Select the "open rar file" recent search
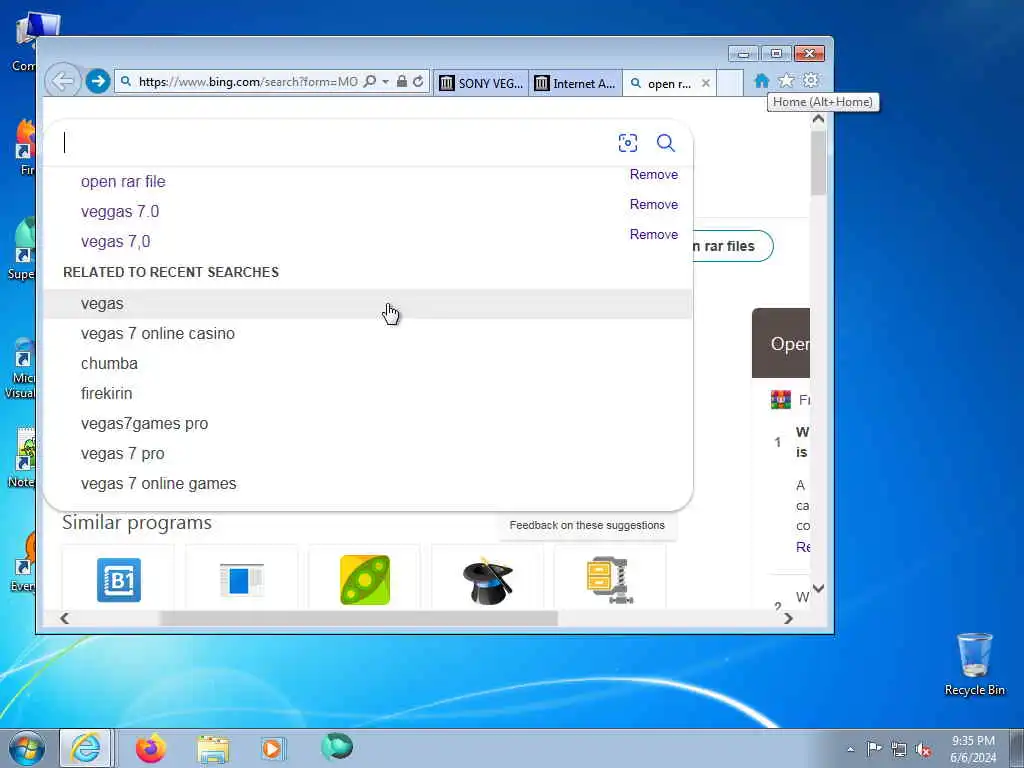The image size is (1024, 768). pyautogui.click(x=123, y=182)
